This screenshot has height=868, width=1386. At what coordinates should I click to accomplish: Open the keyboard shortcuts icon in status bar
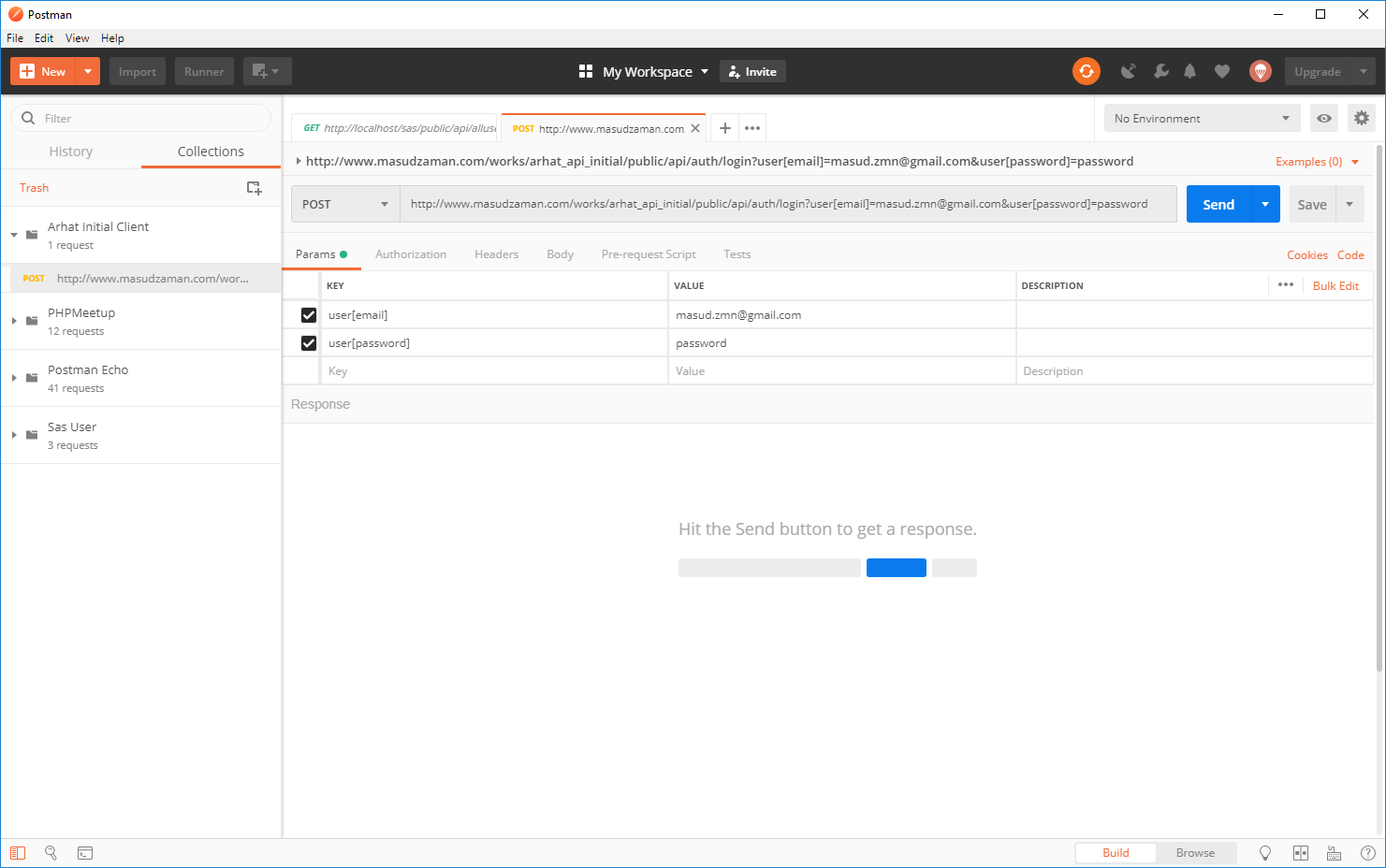[x=1334, y=853]
